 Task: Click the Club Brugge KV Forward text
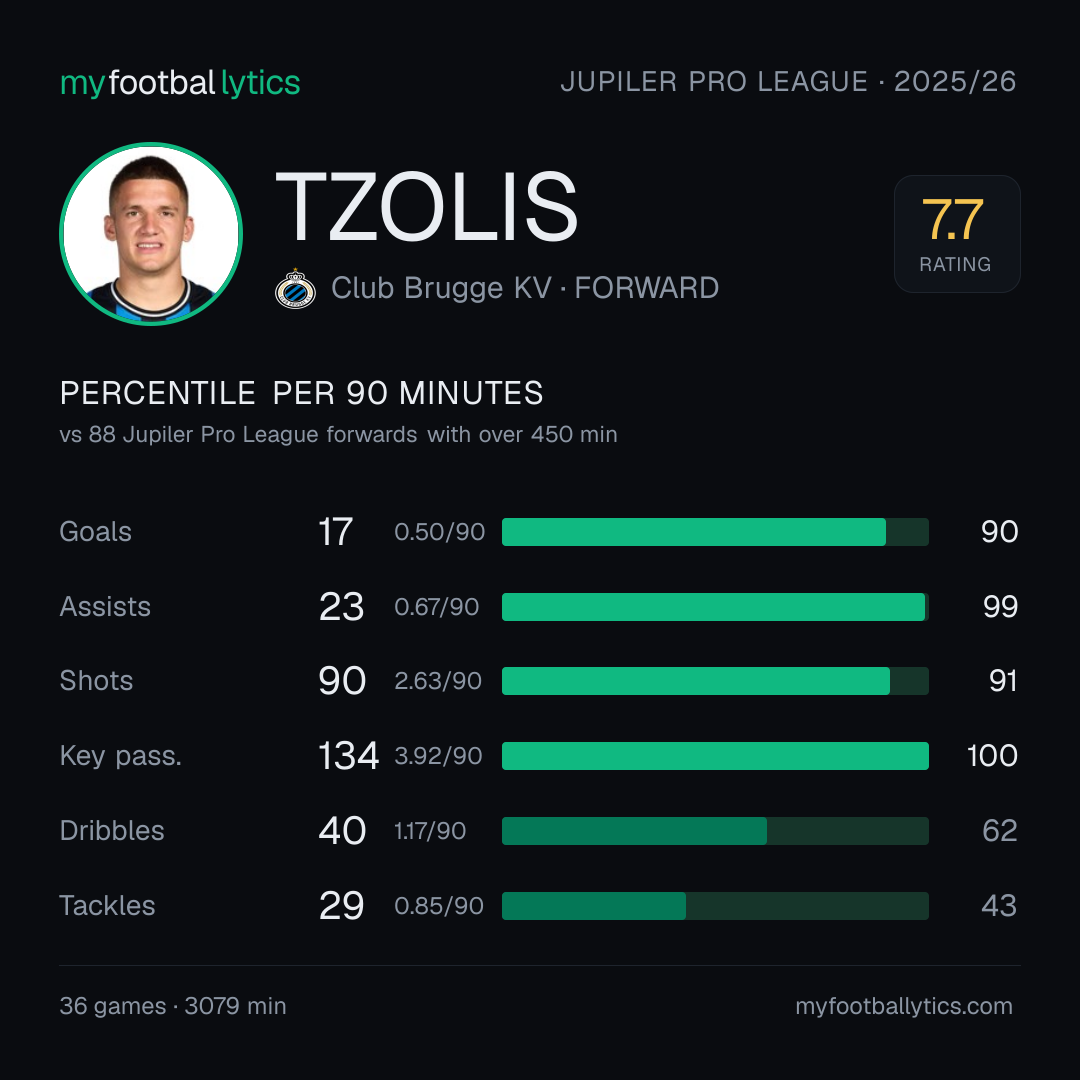[x=525, y=288]
